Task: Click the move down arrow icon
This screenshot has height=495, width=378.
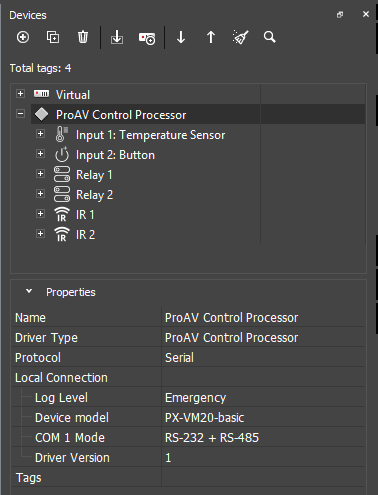Action: tap(181, 37)
